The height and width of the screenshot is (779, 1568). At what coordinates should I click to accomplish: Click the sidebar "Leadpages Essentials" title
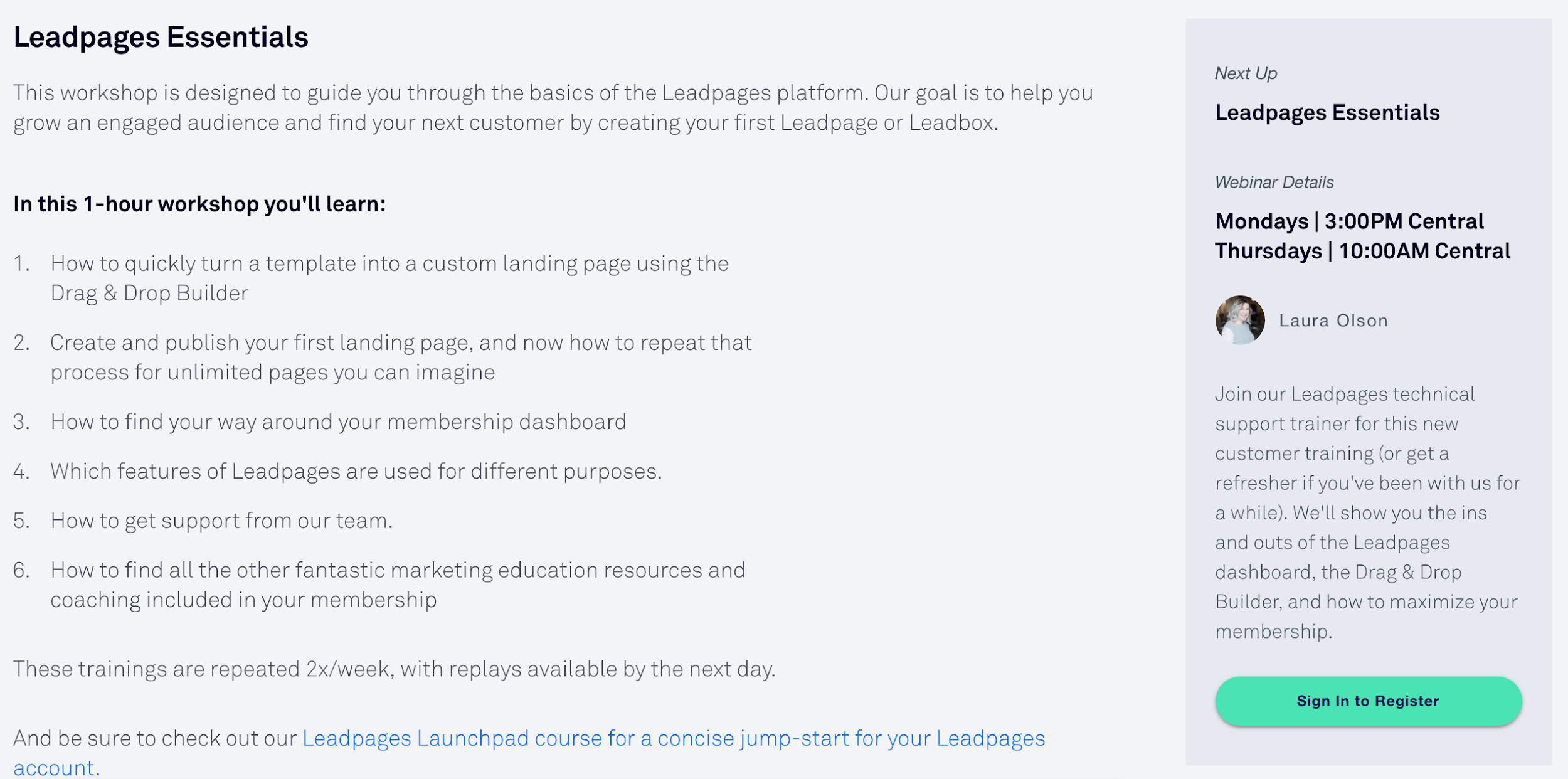1327,114
